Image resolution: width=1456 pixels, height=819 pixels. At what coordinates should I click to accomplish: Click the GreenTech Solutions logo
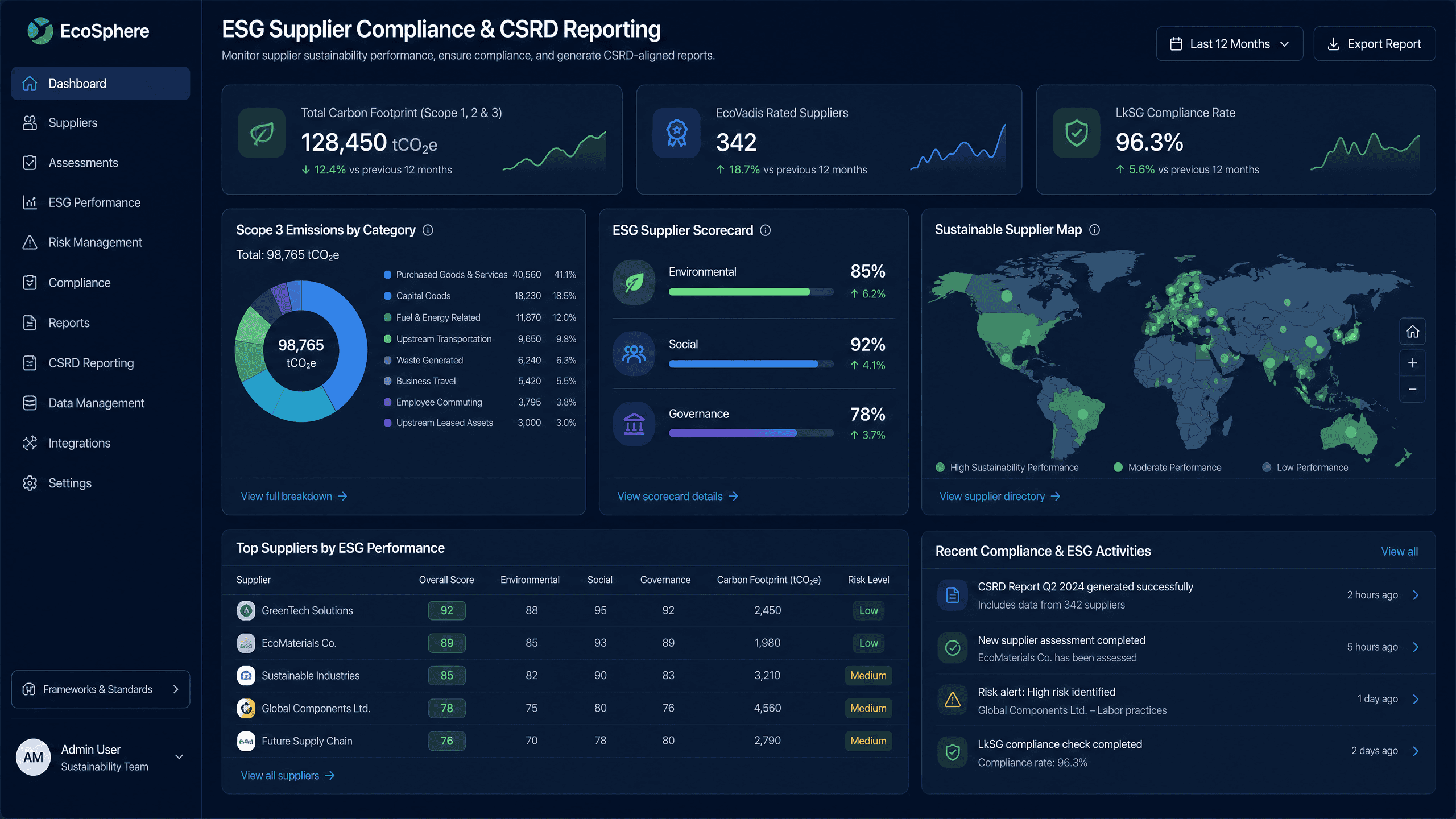click(x=246, y=610)
